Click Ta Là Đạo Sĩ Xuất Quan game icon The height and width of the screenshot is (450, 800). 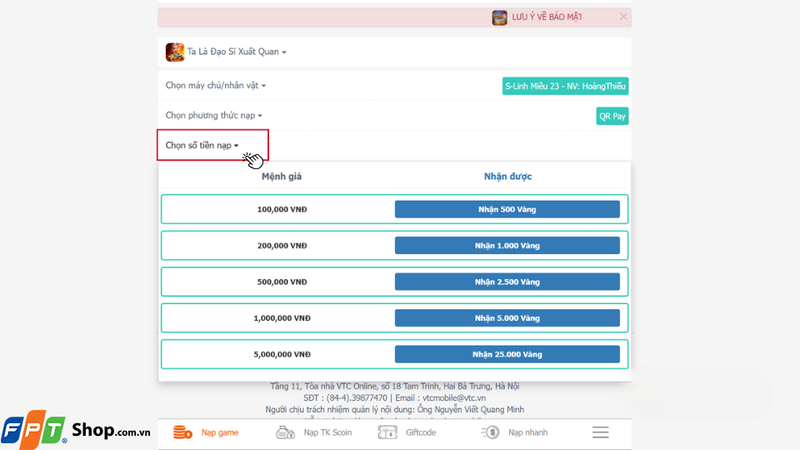tap(174, 52)
